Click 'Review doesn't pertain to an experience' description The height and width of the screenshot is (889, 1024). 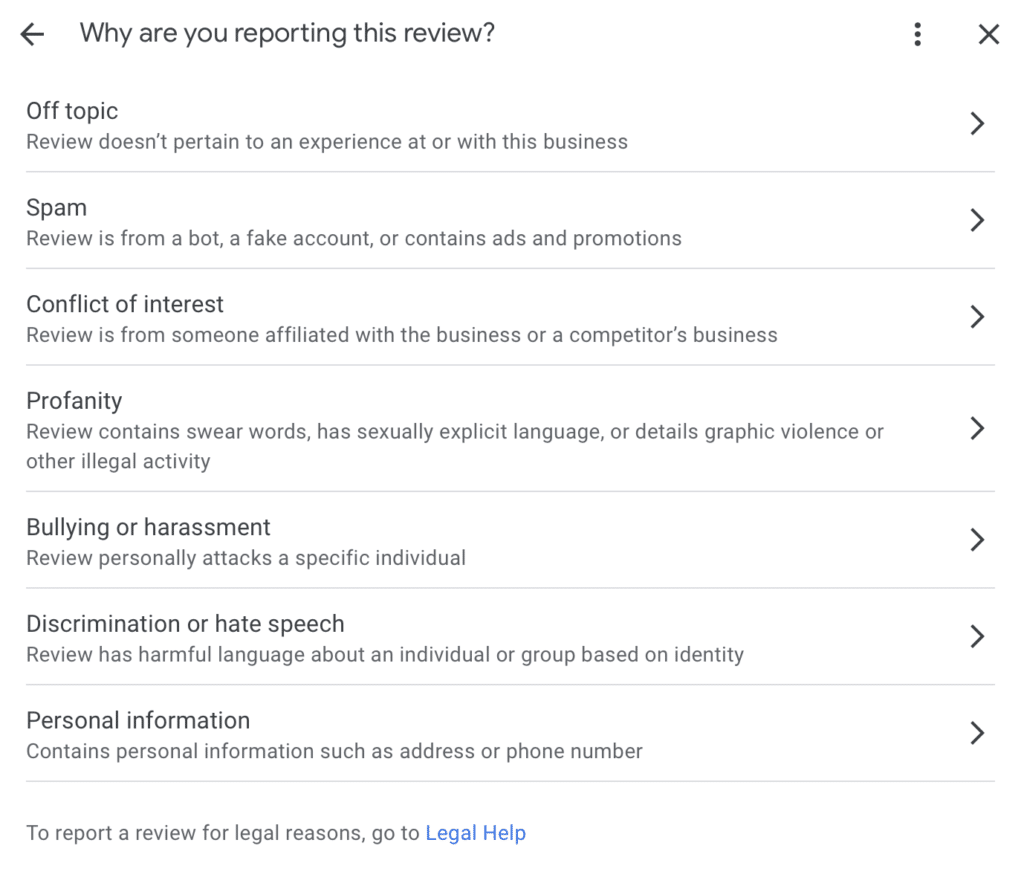tap(327, 142)
